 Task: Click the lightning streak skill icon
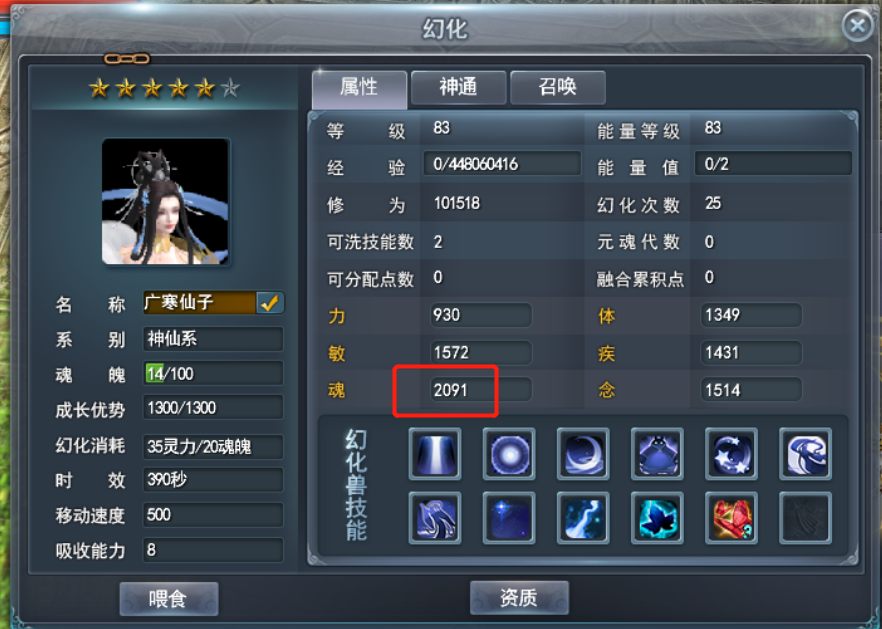point(583,518)
